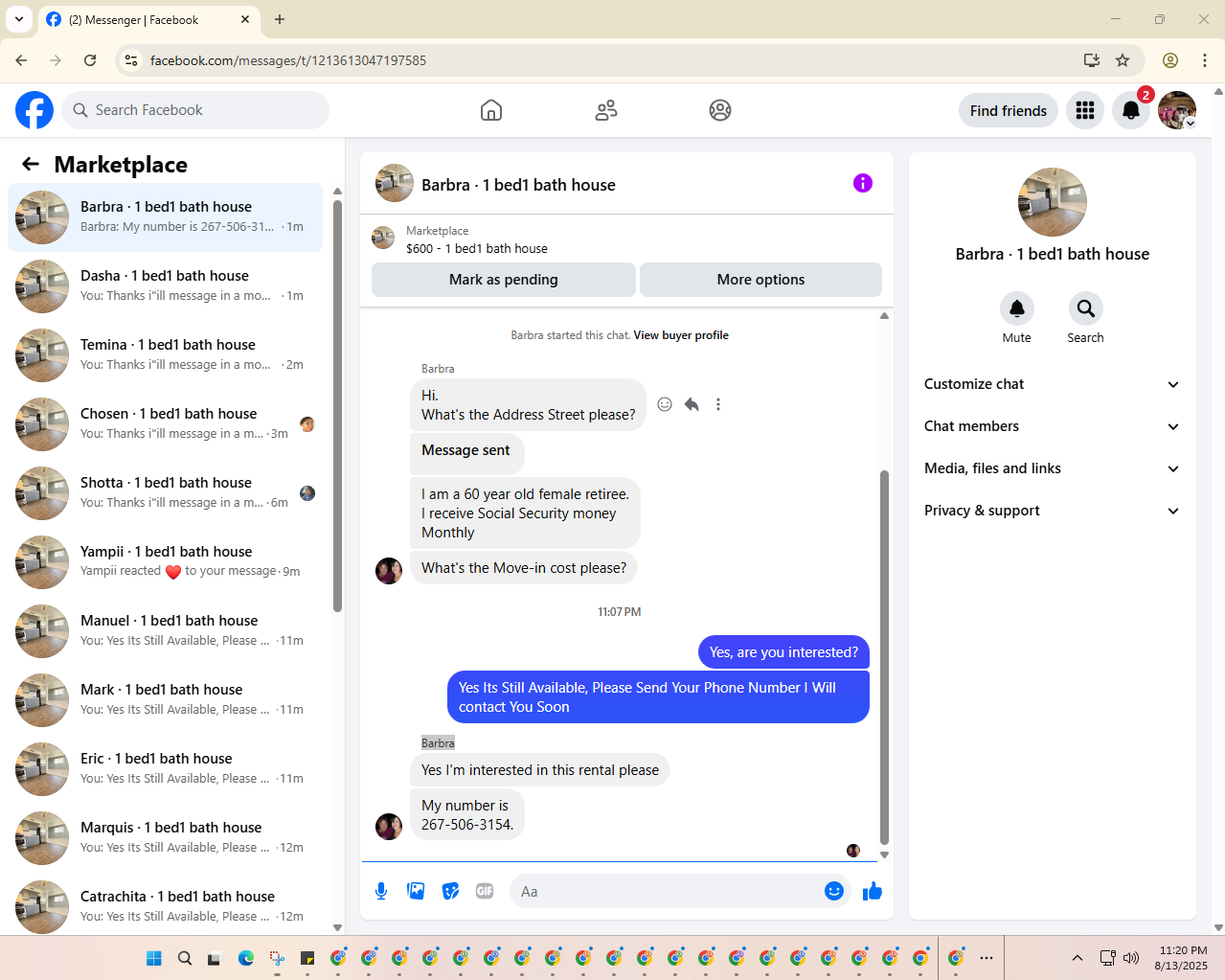The height and width of the screenshot is (980, 1225).
Task: Open the menu grid icon
Action: point(1085,111)
